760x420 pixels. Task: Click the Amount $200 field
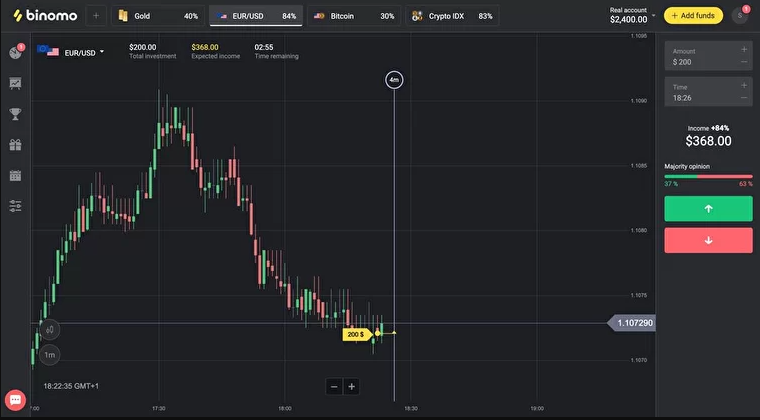click(x=709, y=56)
